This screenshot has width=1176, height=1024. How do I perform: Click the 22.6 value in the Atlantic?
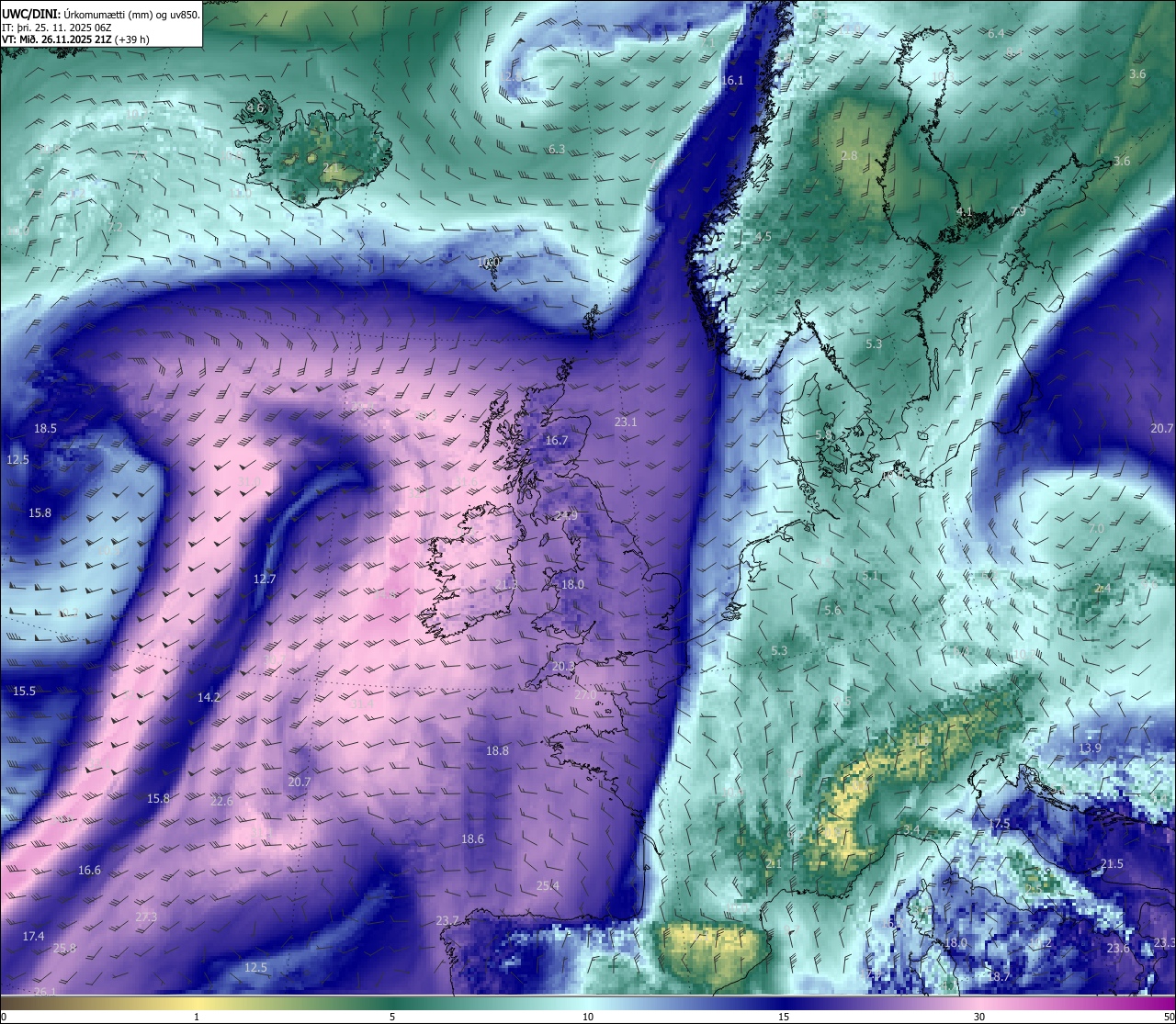pos(221,801)
